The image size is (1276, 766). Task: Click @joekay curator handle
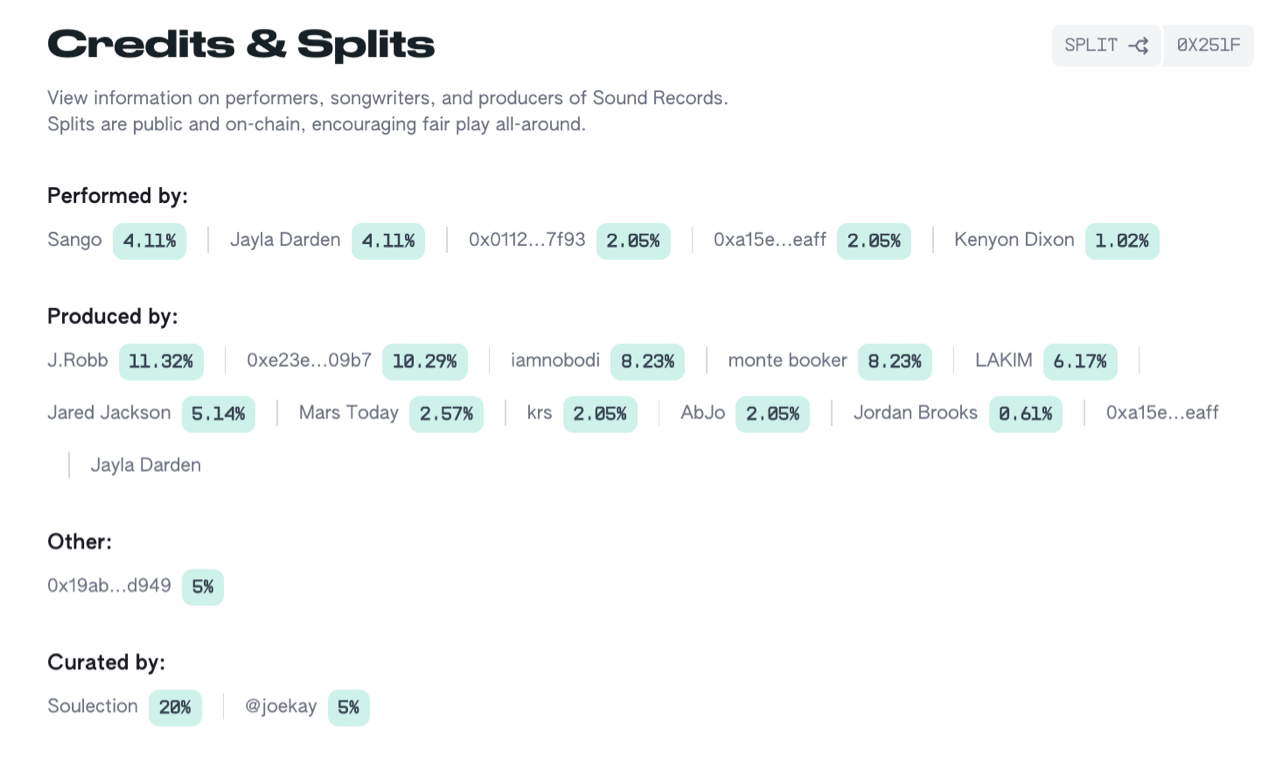(x=281, y=706)
